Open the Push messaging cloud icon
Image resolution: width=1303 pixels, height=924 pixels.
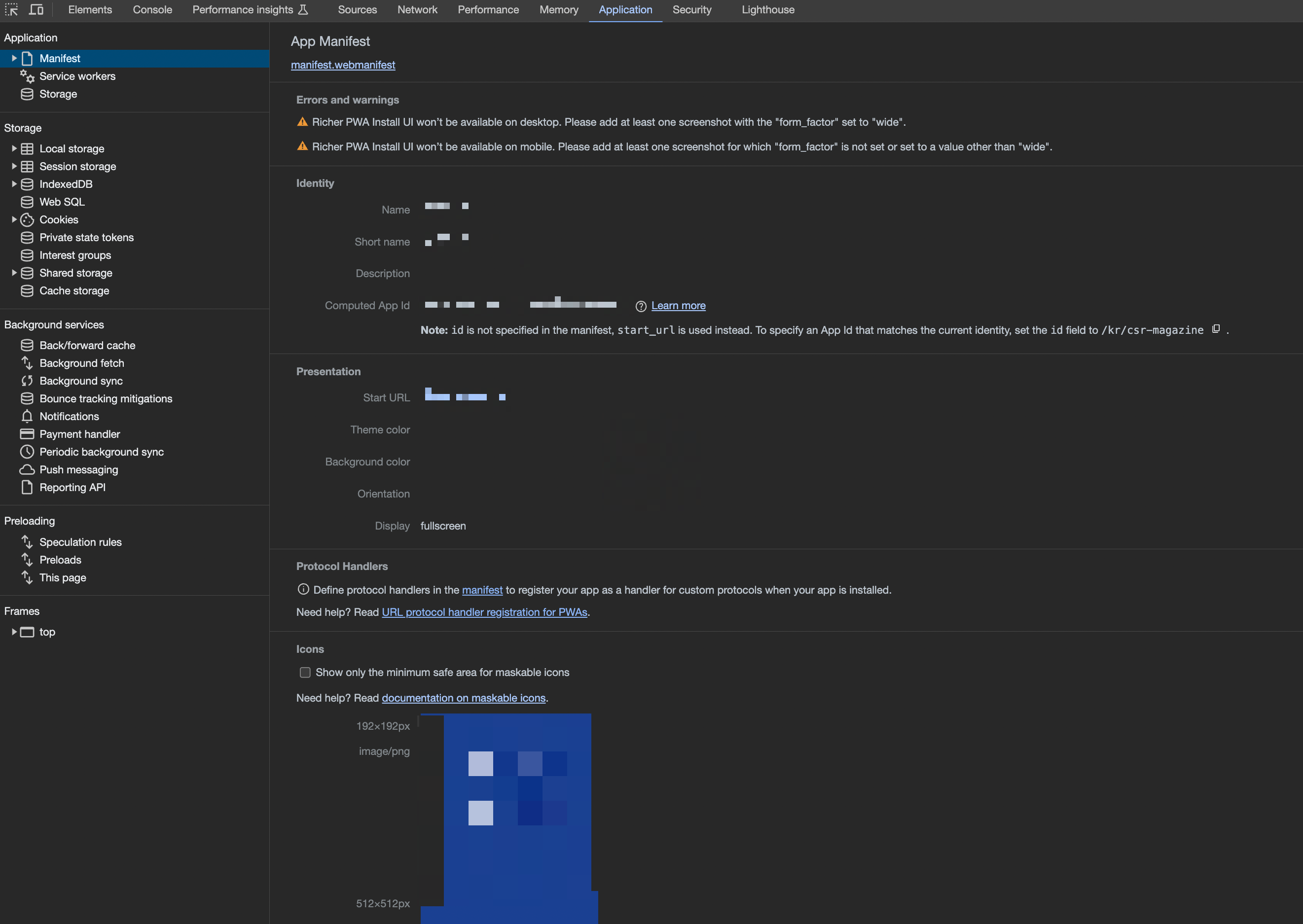(x=27, y=470)
